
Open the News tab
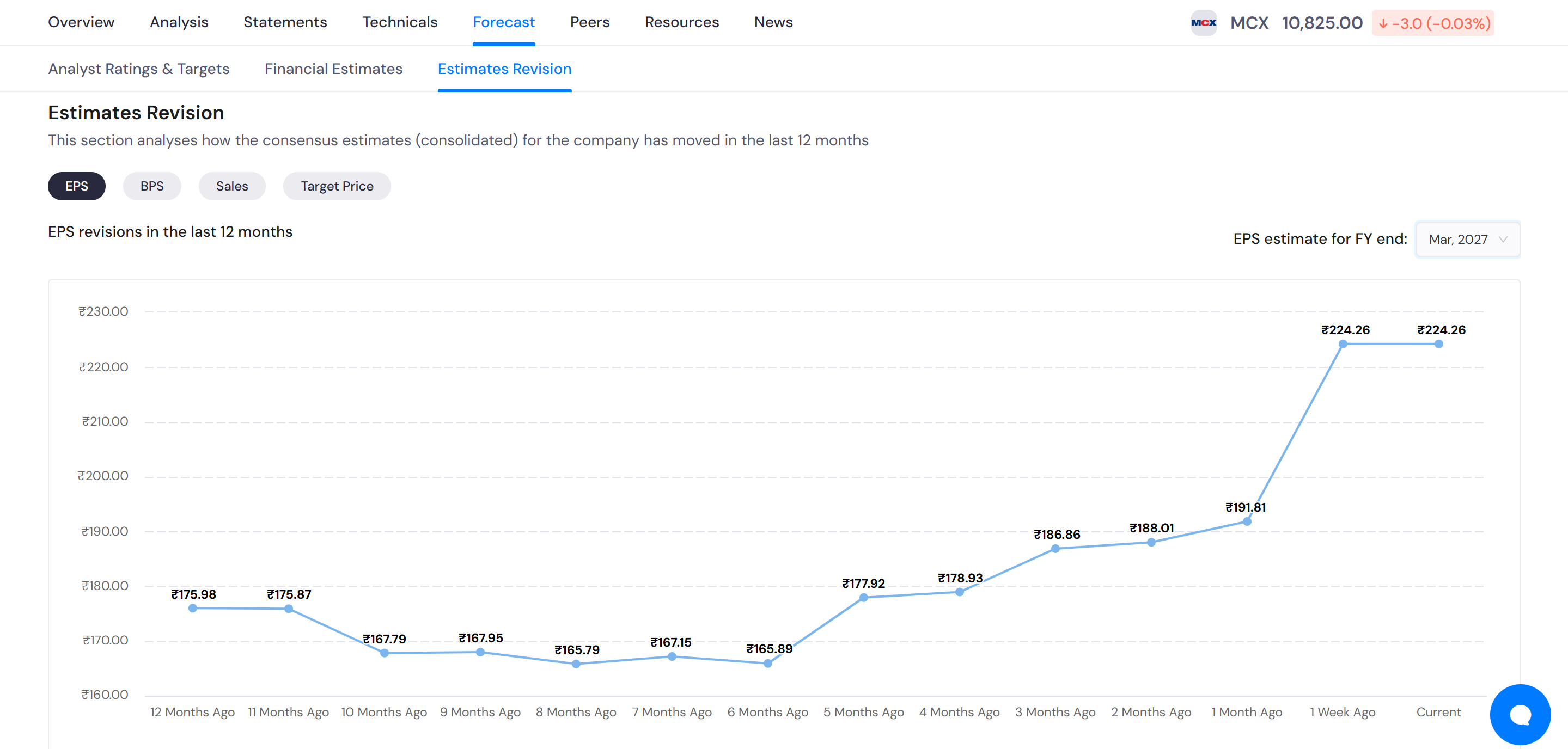click(x=773, y=22)
